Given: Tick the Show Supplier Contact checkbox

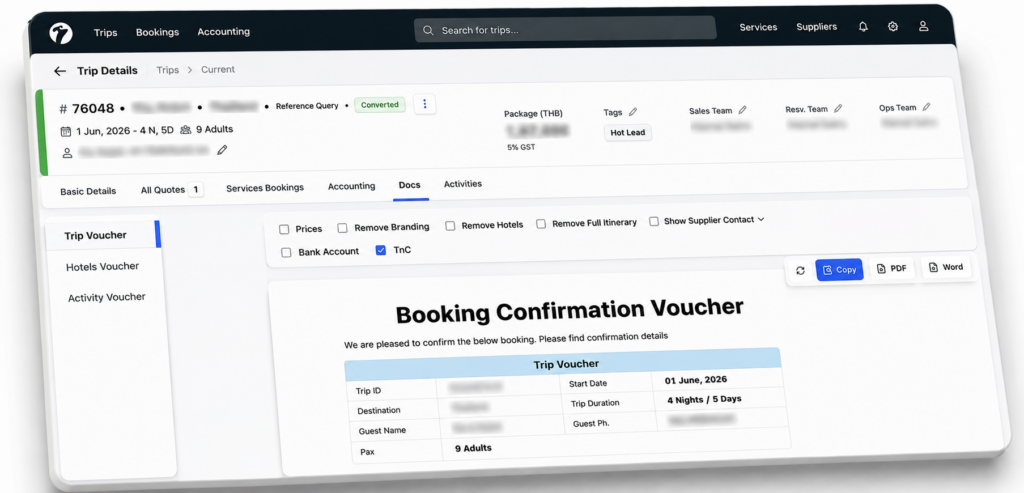Looking at the screenshot, I should (x=654, y=221).
